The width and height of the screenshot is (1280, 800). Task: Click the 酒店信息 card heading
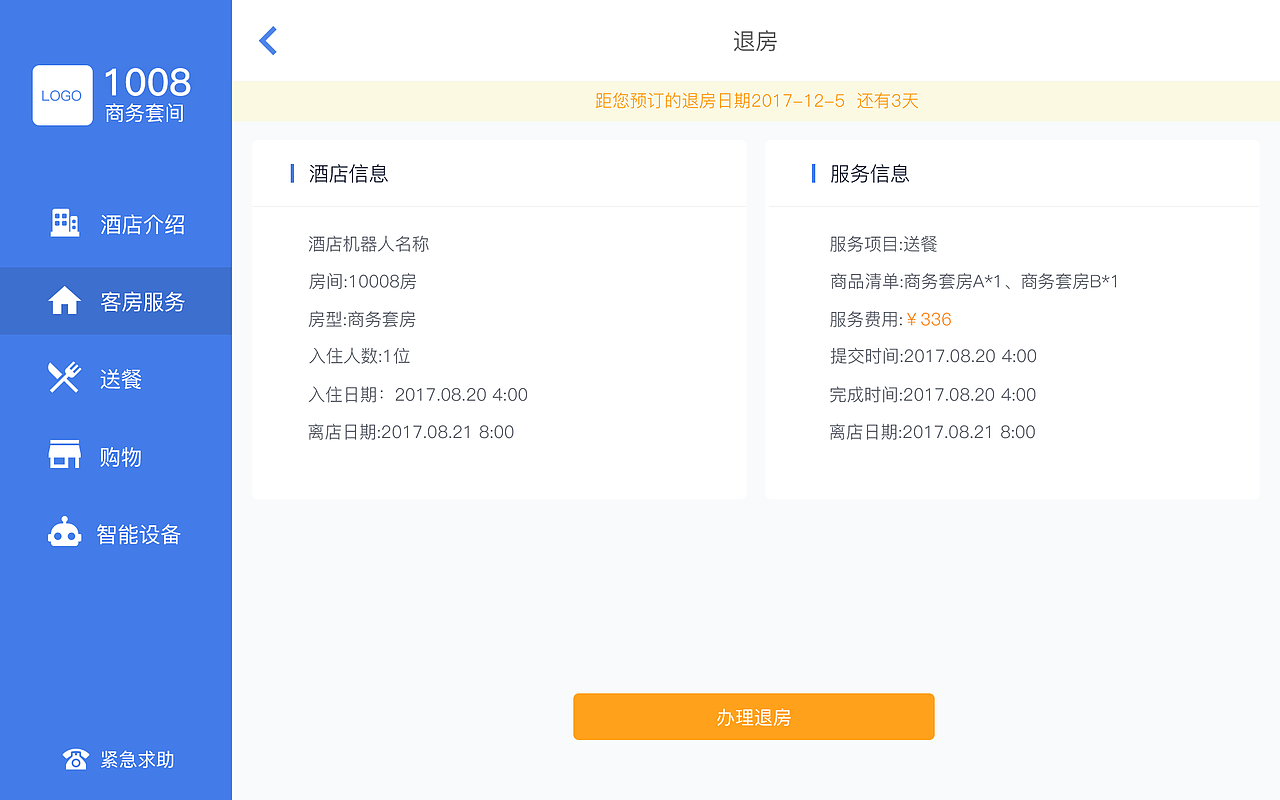[x=348, y=174]
